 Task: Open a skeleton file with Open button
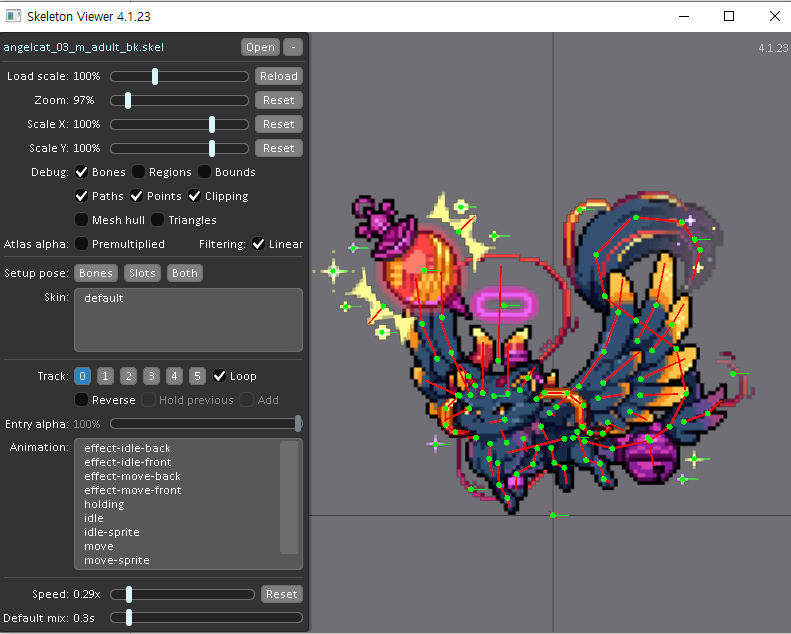260,47
